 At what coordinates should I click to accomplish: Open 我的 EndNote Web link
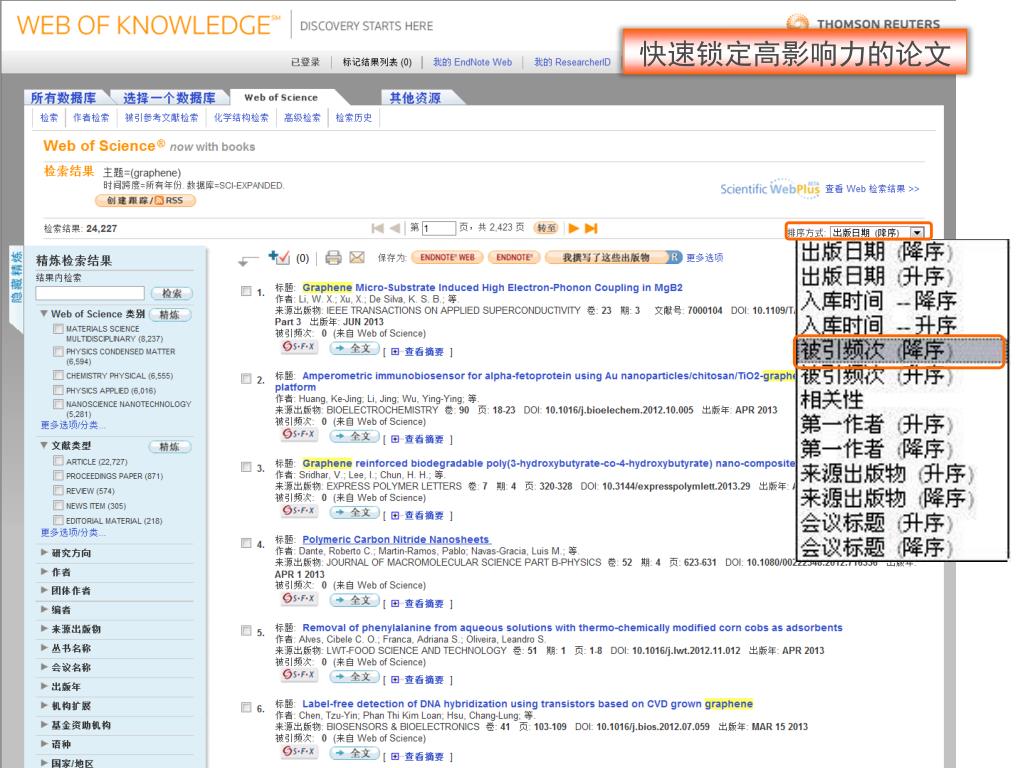click(473, 62)
